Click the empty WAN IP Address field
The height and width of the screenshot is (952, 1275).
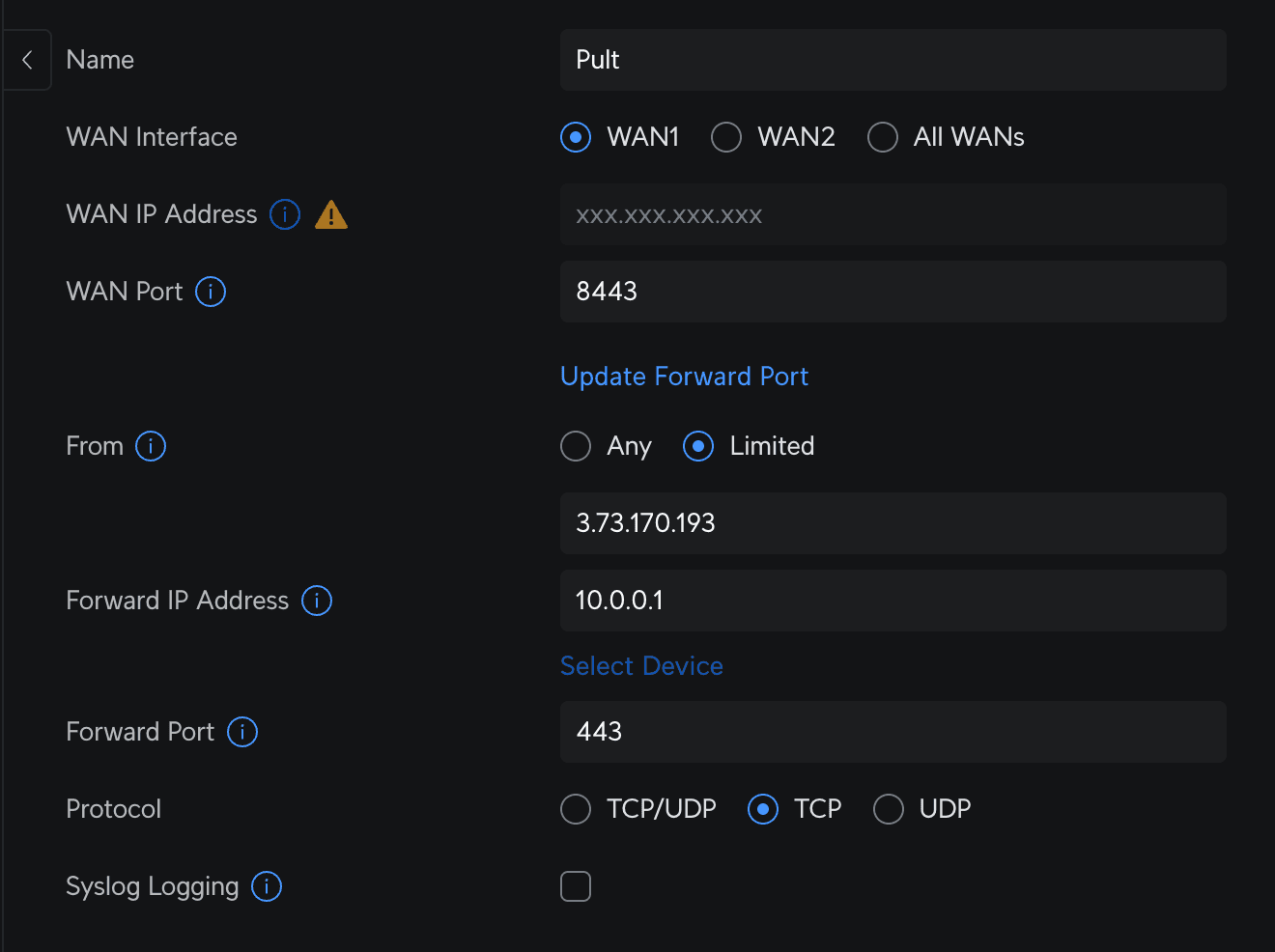[892, 214]
